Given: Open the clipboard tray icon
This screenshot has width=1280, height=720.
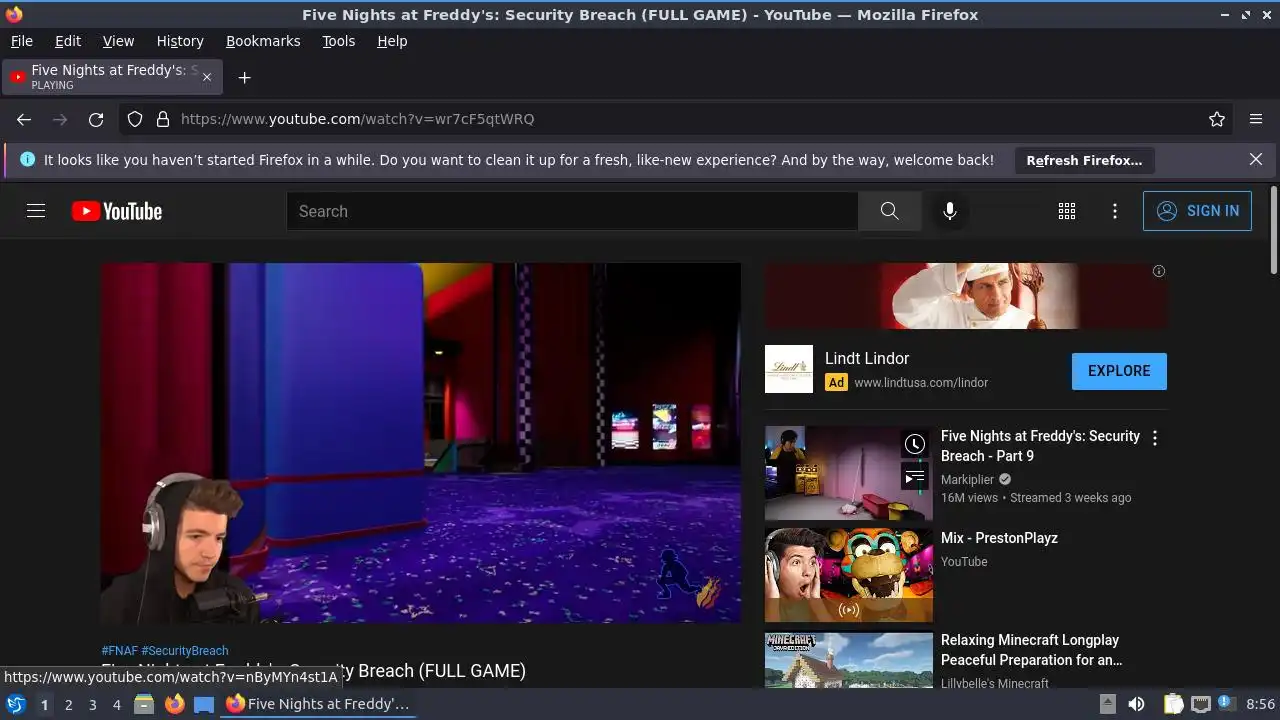Looking at the screenshot, I should [1173, 704].
